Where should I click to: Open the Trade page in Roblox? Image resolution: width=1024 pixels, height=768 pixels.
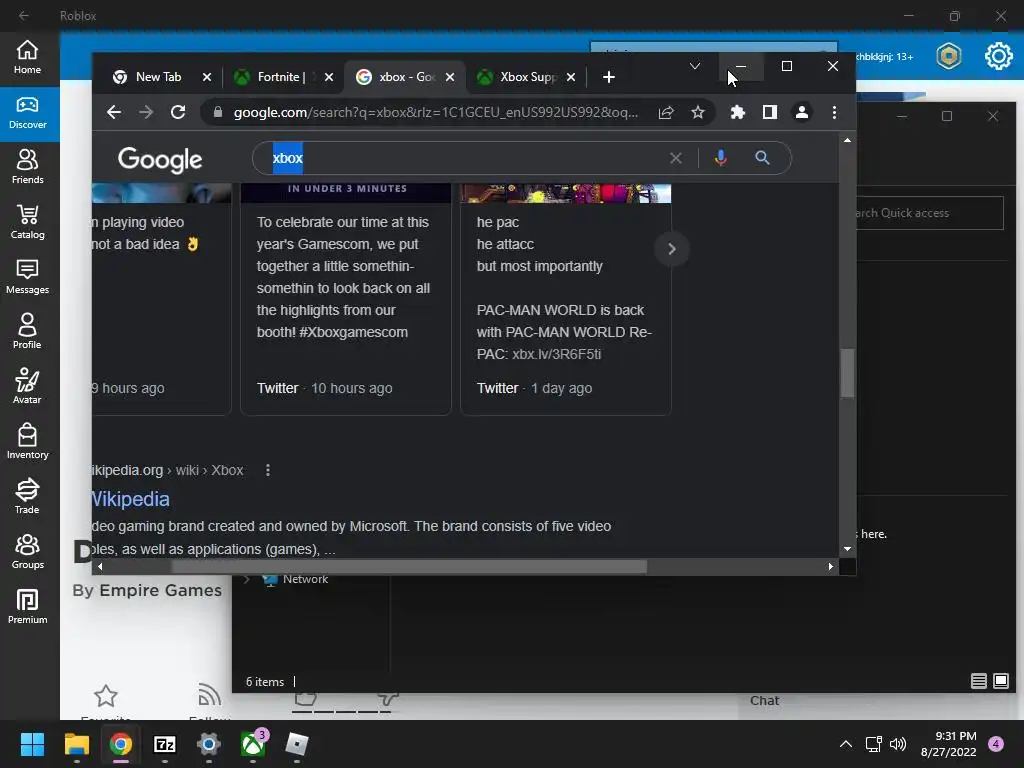coord(27,496)
